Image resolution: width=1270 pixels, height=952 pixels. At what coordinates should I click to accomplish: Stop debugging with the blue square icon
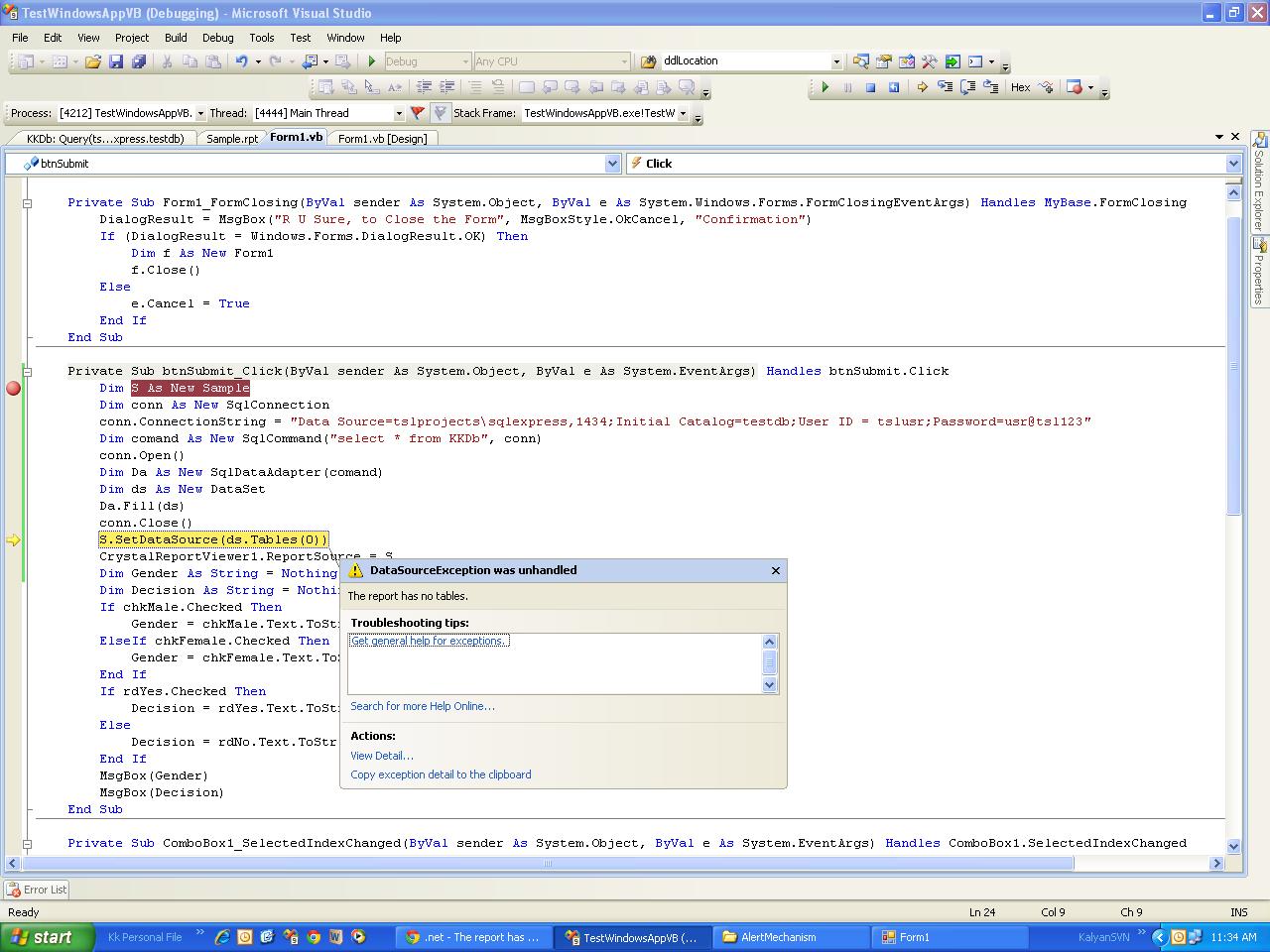click(870, 87)
